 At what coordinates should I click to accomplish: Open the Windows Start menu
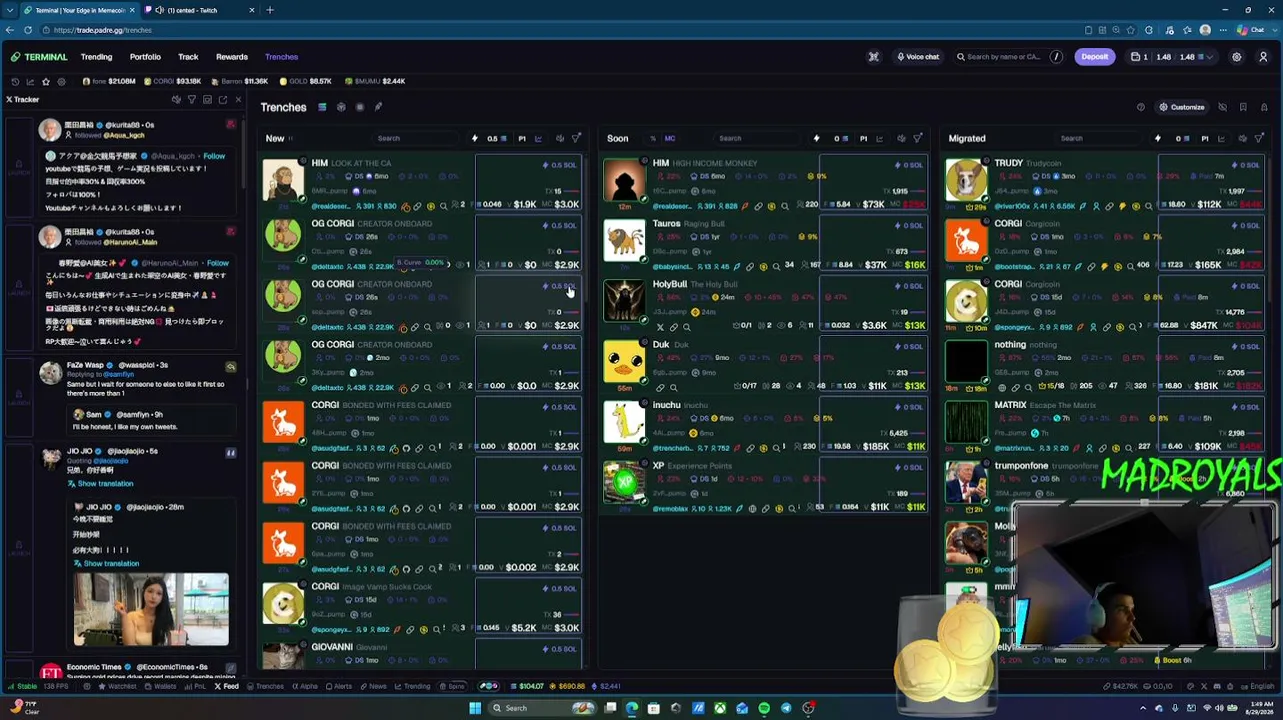(475, 708)
